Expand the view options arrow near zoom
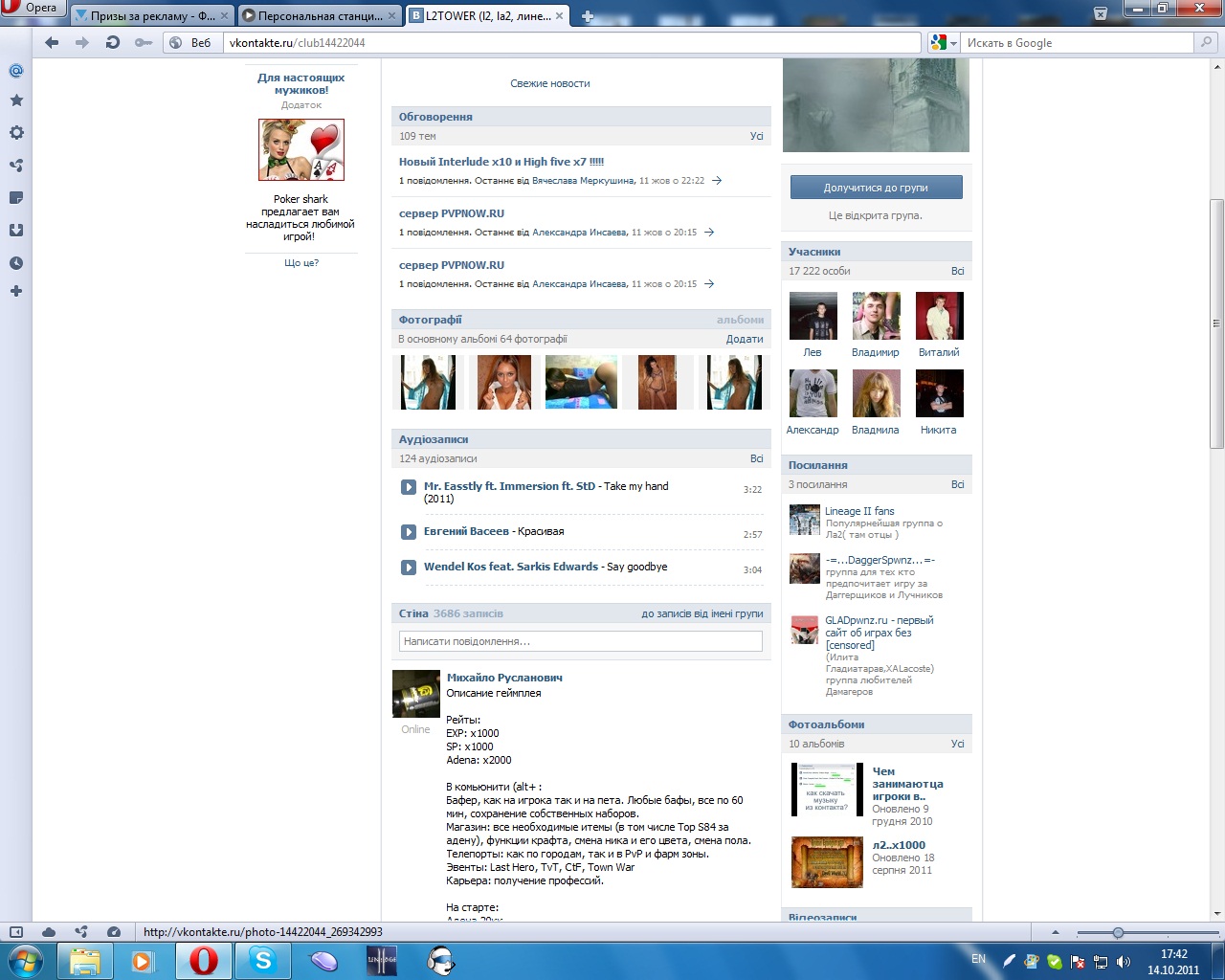The image size is (1225, 980). click(1056, 932)
